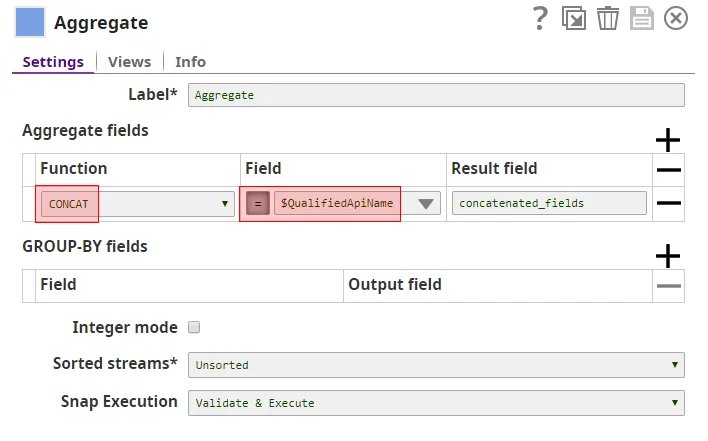
Task: Switch to the Info tab
Action: pyautogui.click(x=190, y=62)
